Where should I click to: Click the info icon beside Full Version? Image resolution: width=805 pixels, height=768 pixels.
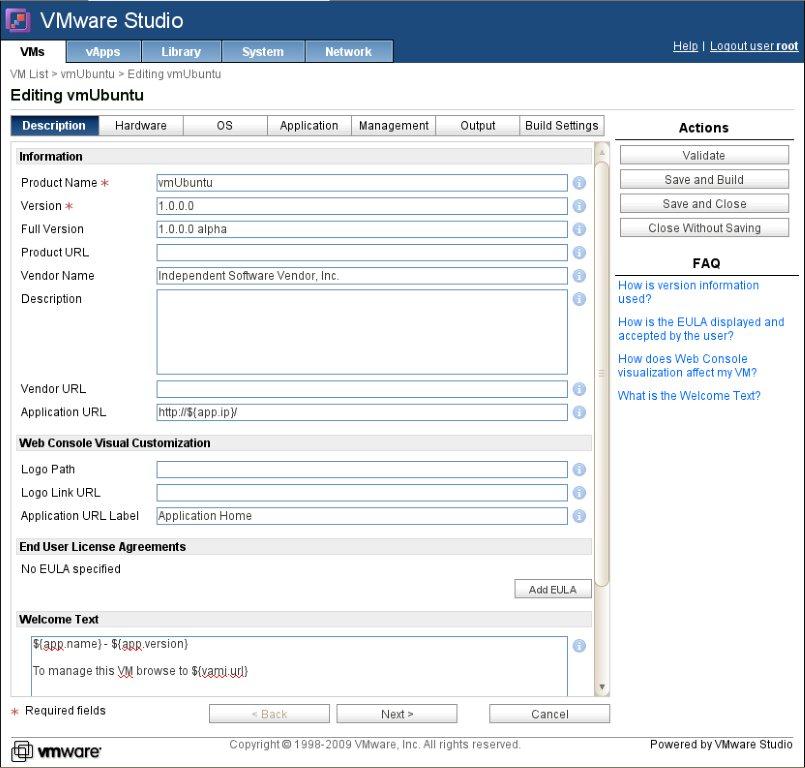pyautogui.click(x=579, y=229)
